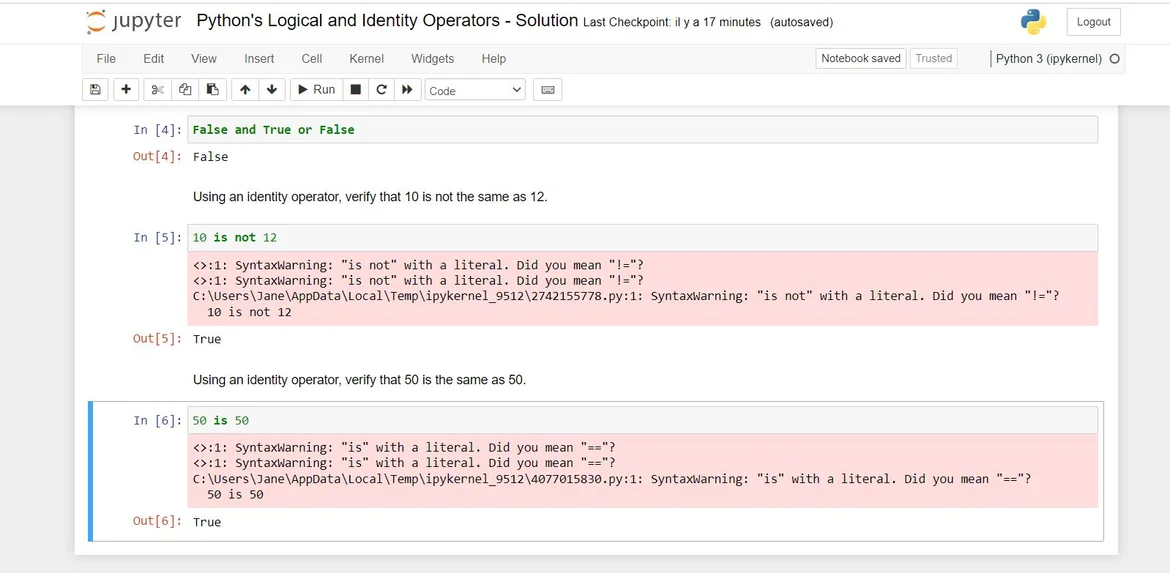
Task: Click the Logout button
Action: click(1093, 22)
